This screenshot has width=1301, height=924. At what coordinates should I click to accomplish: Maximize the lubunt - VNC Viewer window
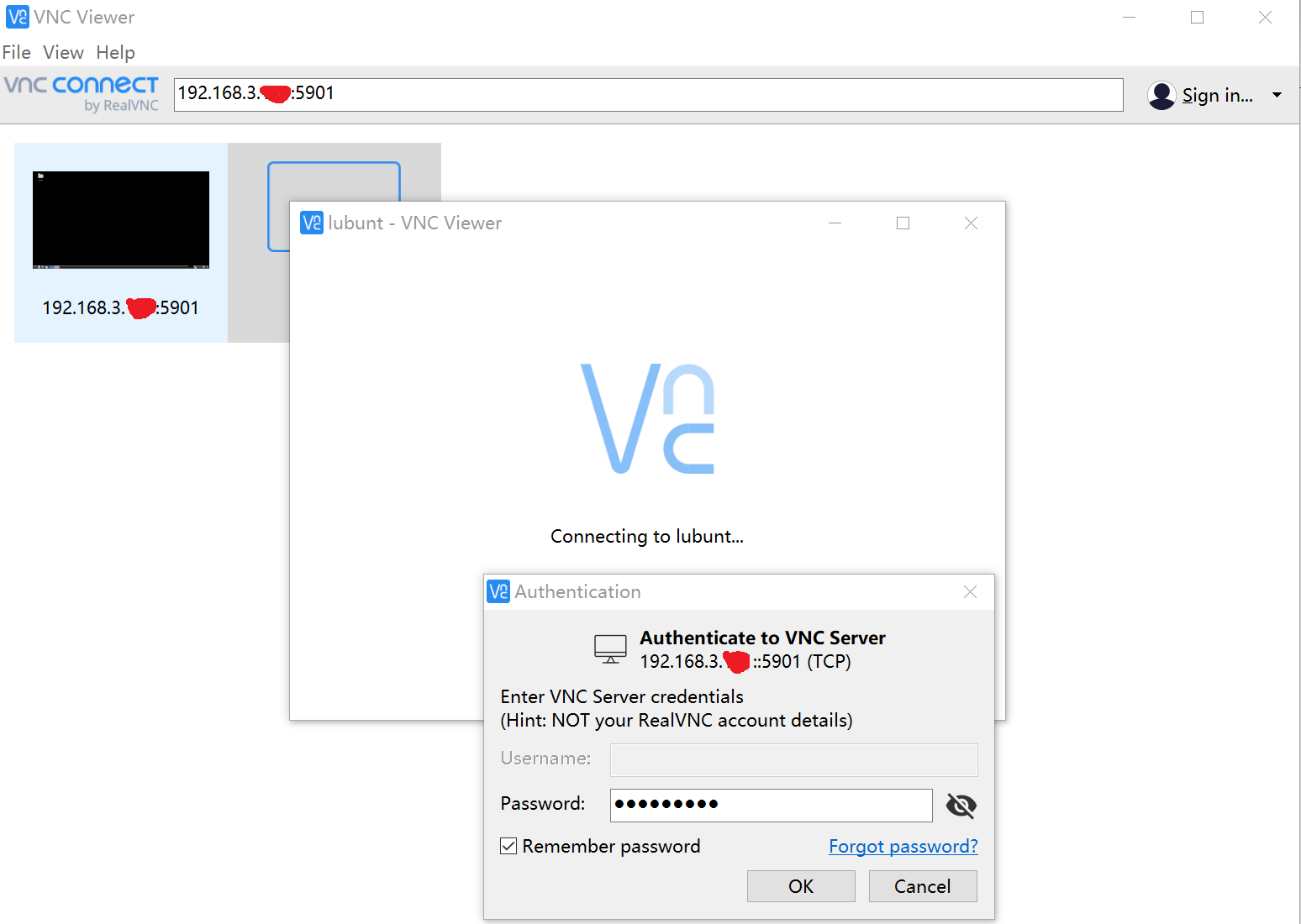[x=903, y=223]
